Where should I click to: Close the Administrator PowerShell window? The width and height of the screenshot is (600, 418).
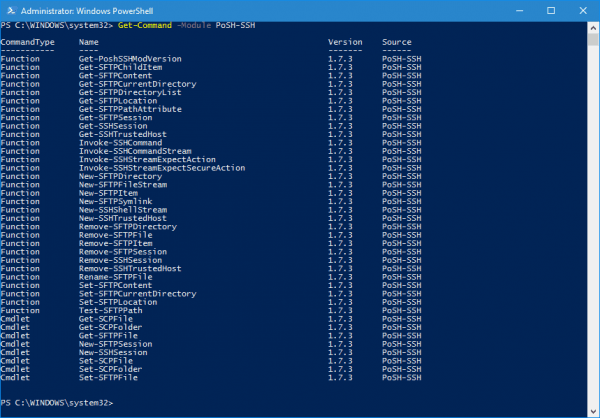coord(583,11)
